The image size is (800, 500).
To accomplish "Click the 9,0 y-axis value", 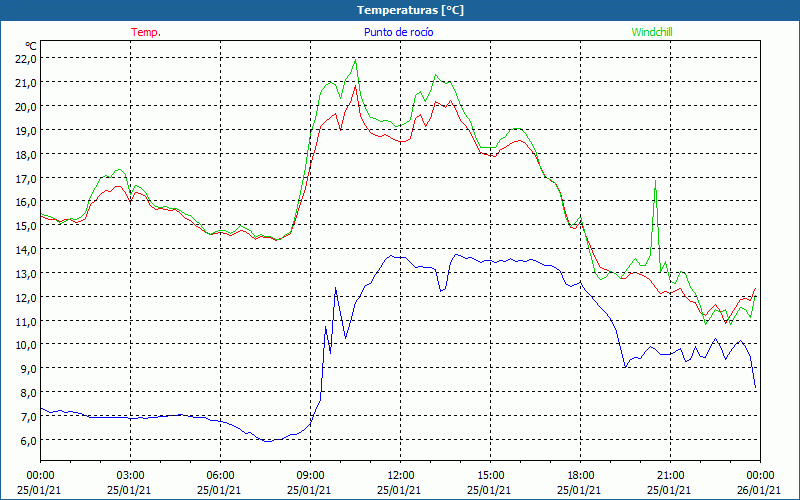I will (29, 369).
